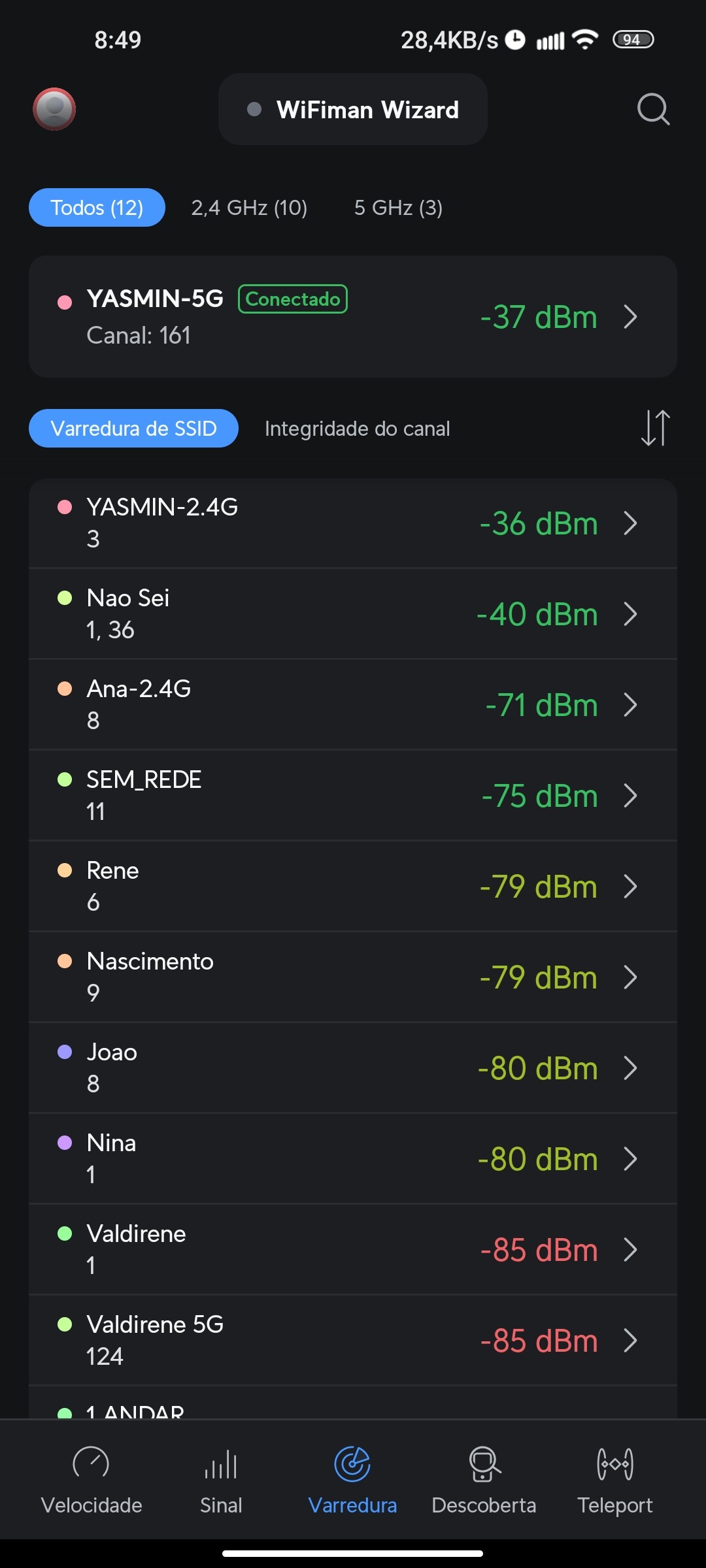Switch to Integridade do canal tab
Screen dimensions: 706x1568
(357, 429)
